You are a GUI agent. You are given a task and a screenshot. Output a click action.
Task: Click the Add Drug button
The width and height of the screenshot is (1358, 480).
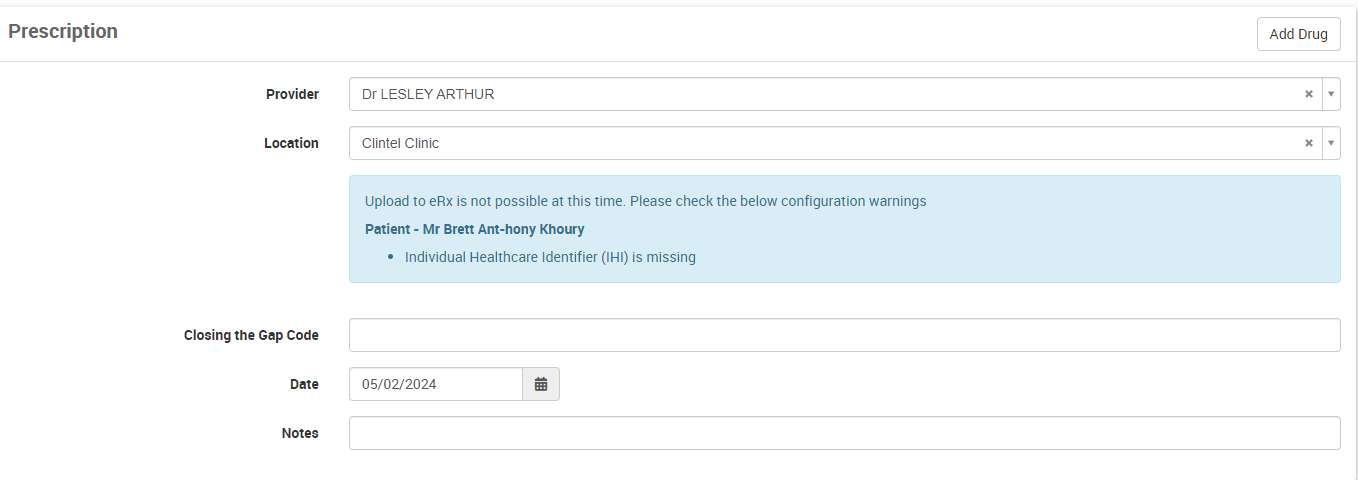1298,34
